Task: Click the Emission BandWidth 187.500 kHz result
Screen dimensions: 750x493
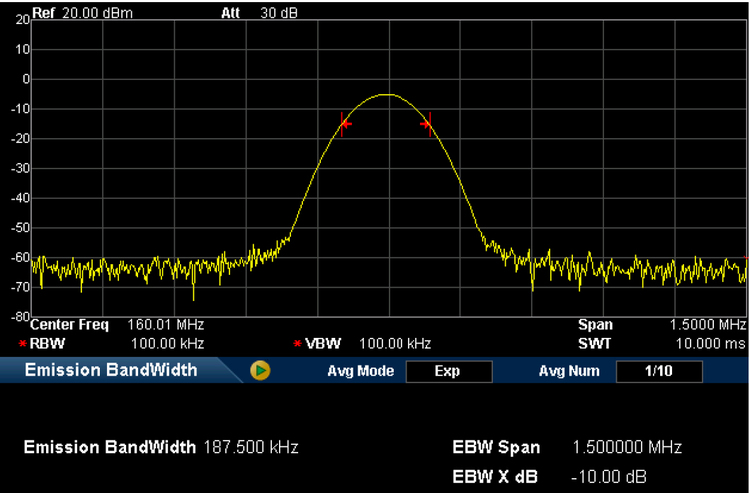Action: coord(250,447)
